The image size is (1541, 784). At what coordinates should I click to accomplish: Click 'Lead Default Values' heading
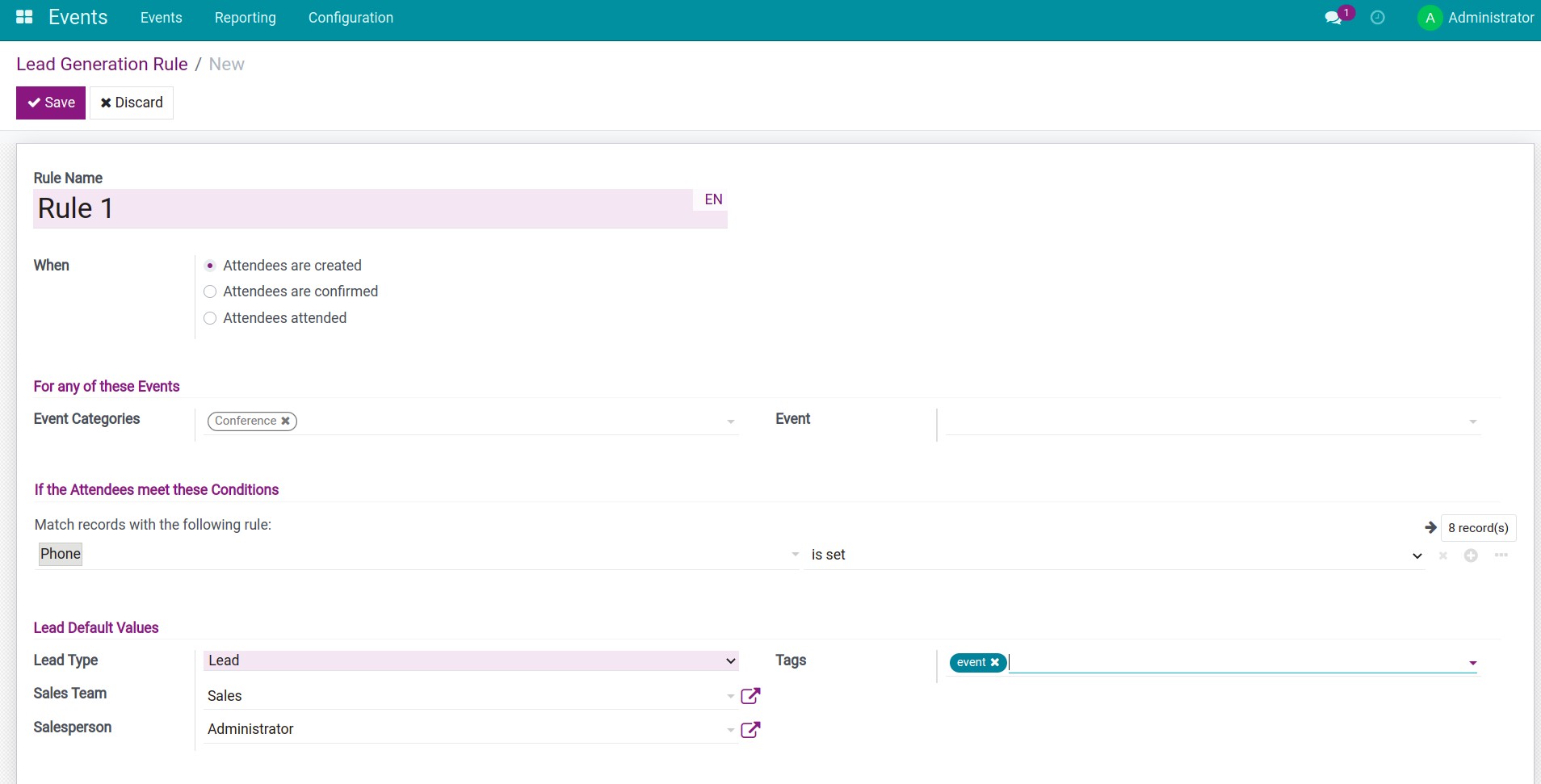(96, 627)
